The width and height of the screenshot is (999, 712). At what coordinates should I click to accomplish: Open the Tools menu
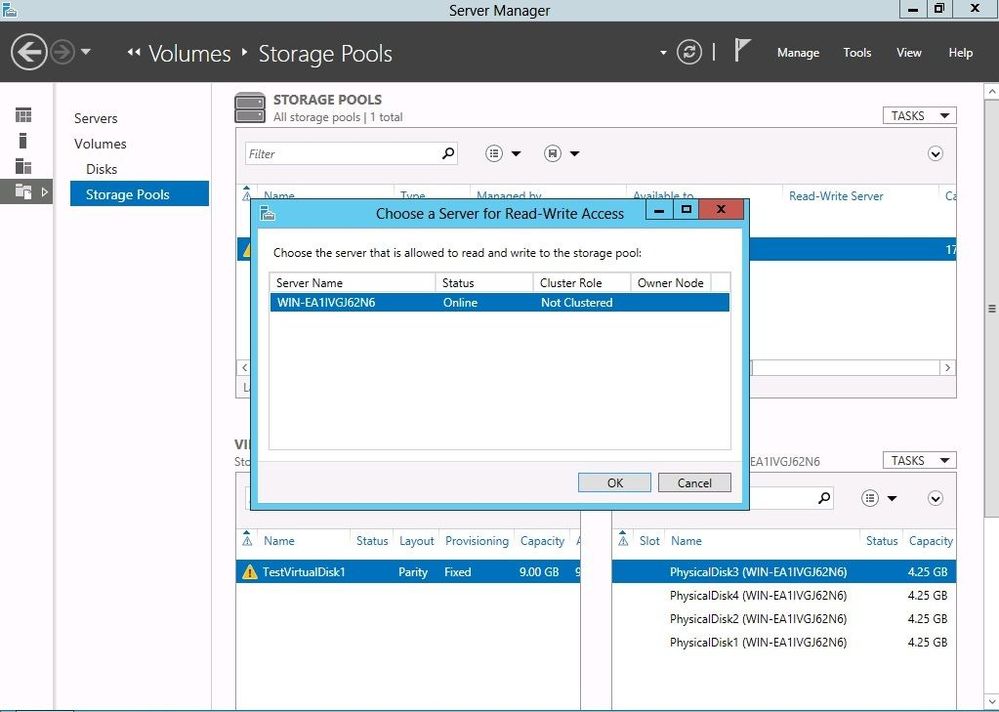tap(857, 53)
